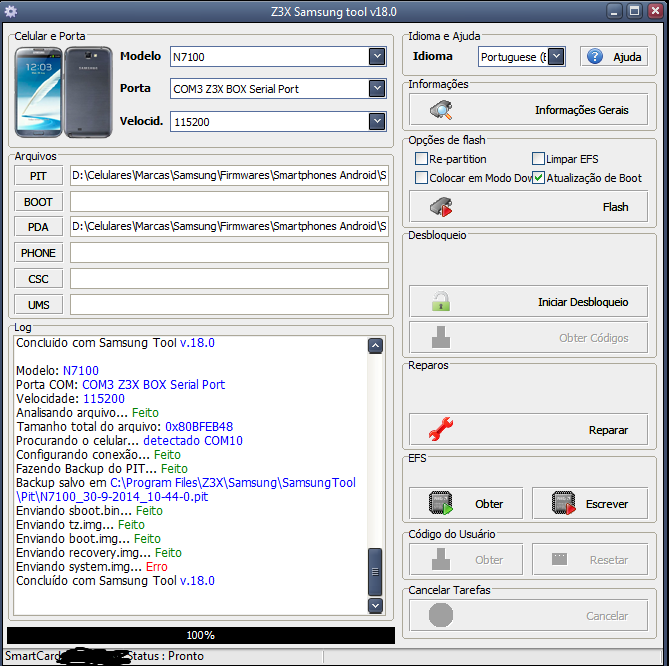Click 'detectado COM10' in the log

coord(193,441)
